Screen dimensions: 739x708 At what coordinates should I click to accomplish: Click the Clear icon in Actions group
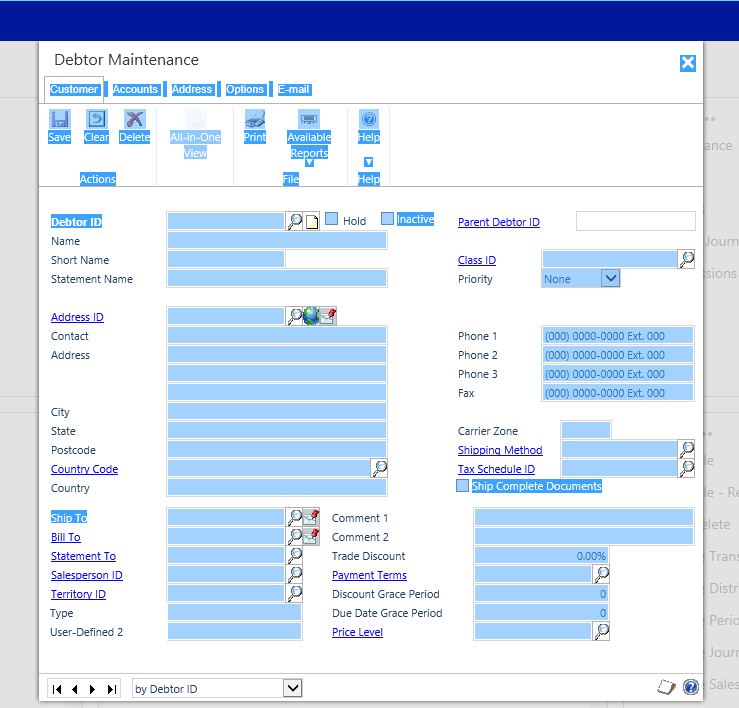pyautogui.click(x=96, y=120)
